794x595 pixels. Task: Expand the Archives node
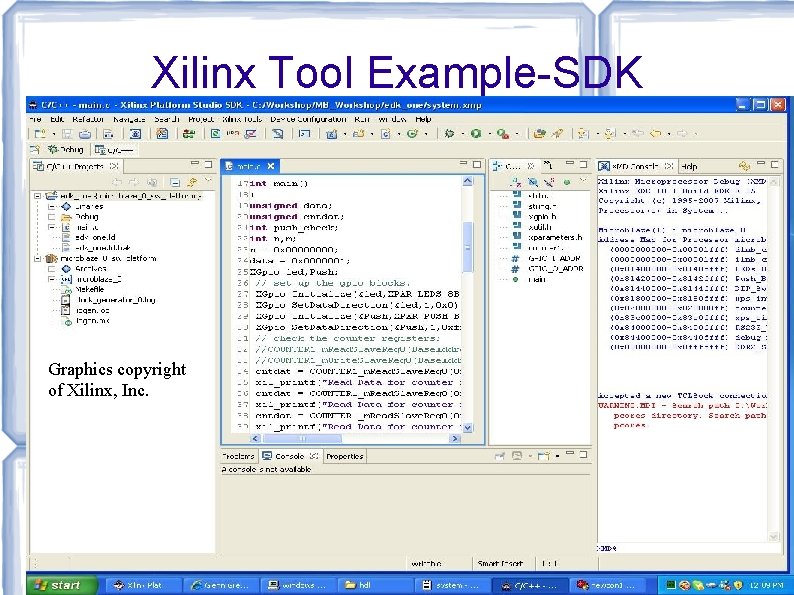52,269
